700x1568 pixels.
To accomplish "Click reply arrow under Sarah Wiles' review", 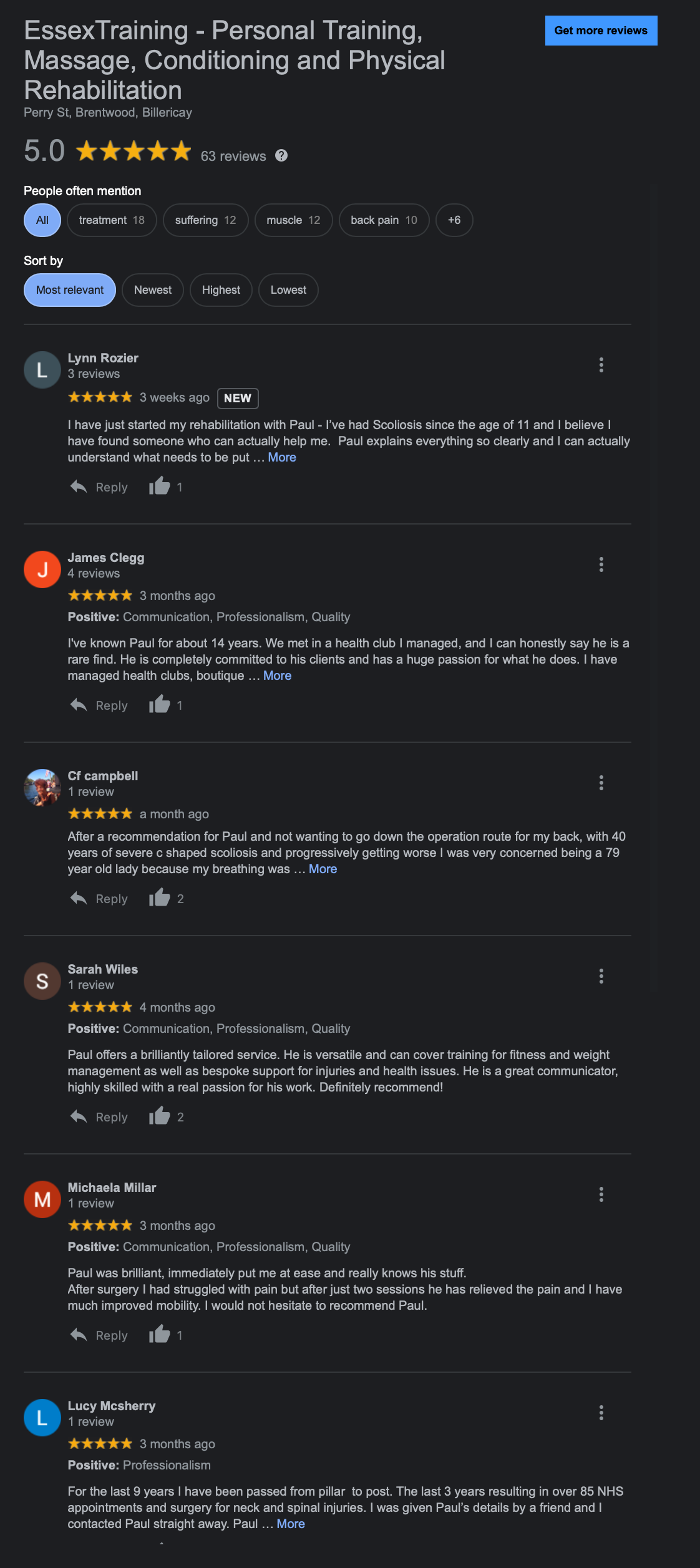I will point(79,1116).
